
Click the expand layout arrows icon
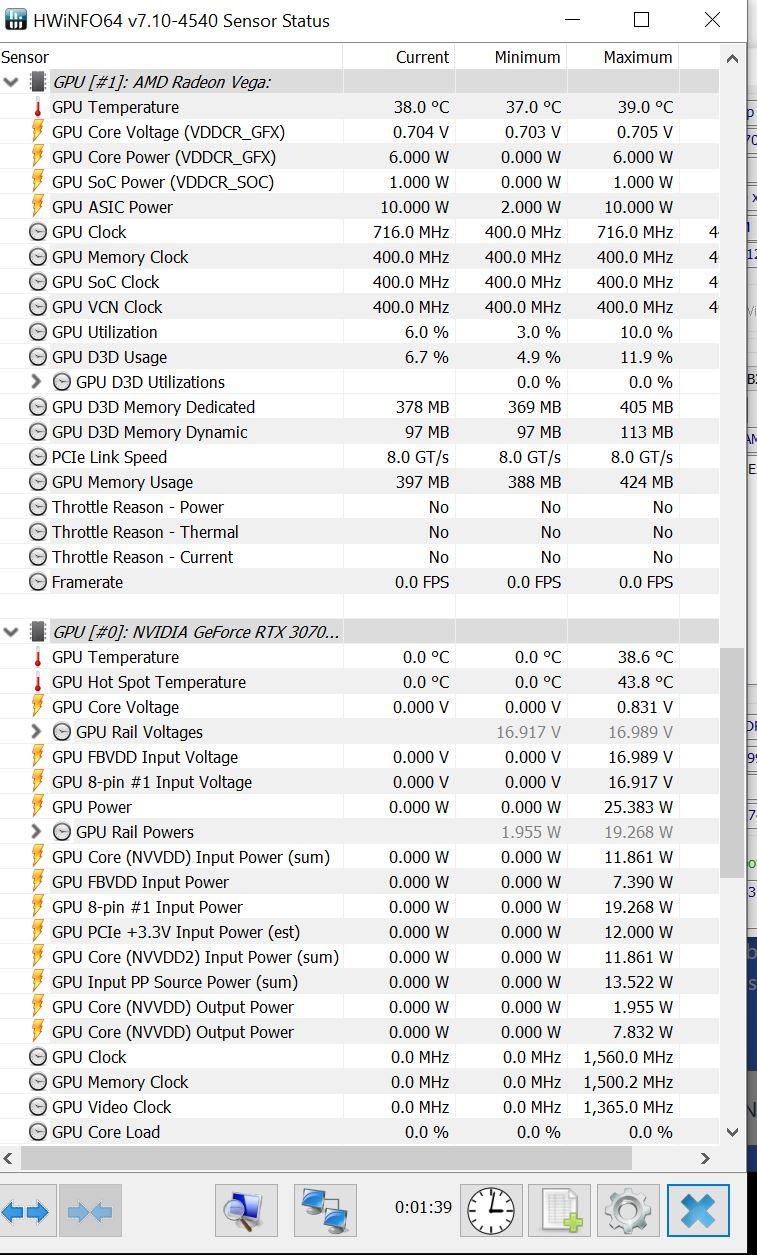[26, 1212]
